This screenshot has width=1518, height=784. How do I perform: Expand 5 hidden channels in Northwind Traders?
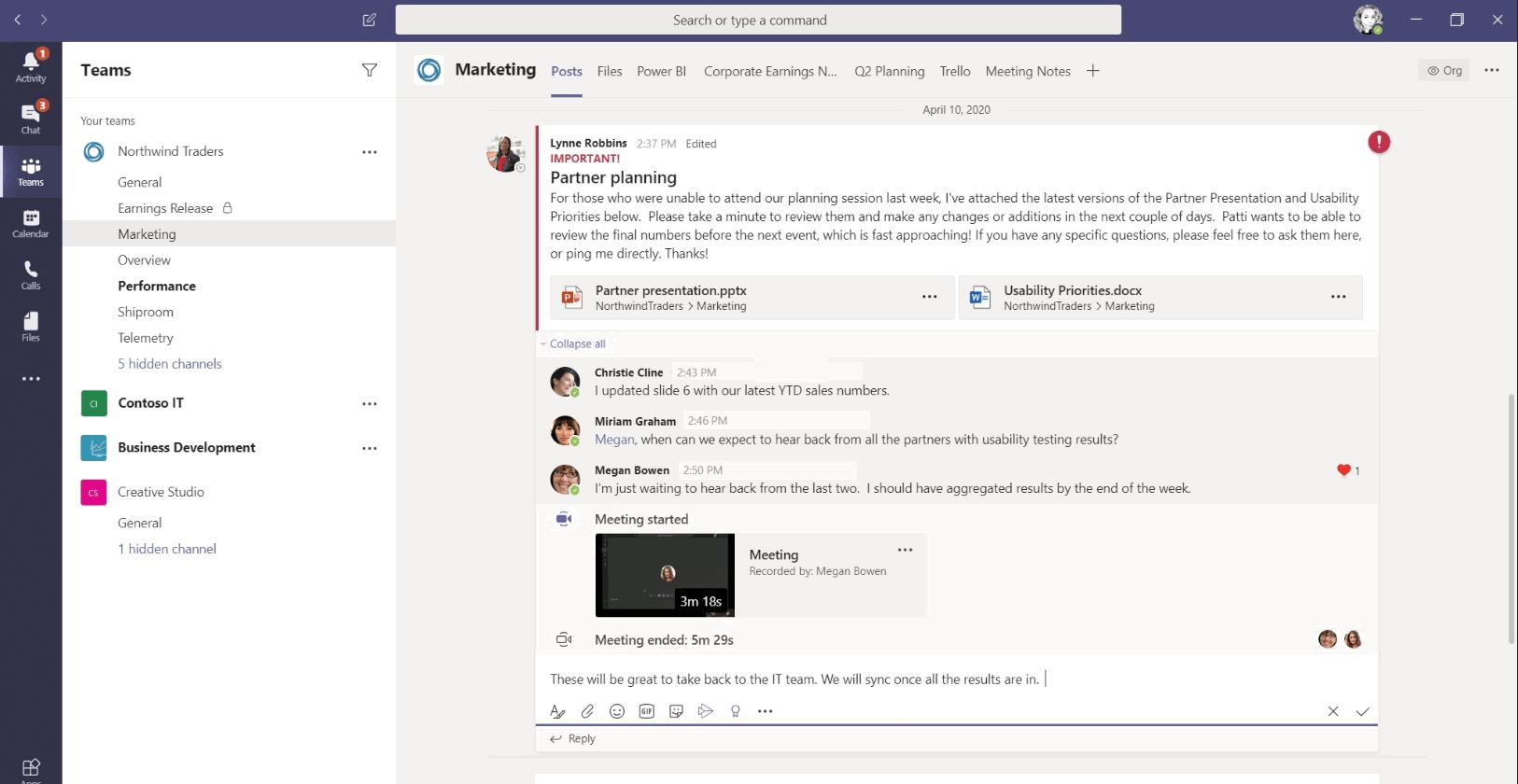pos(170,364)
